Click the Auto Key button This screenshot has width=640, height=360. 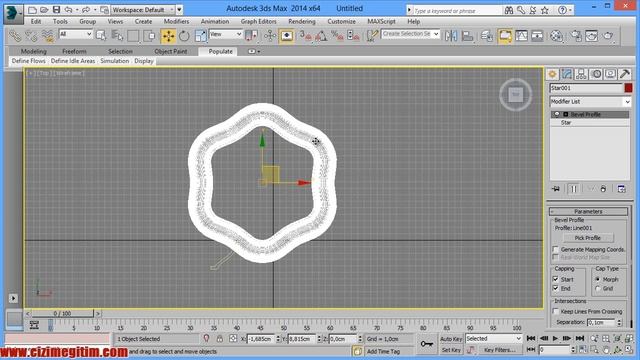tap(451, 339)
